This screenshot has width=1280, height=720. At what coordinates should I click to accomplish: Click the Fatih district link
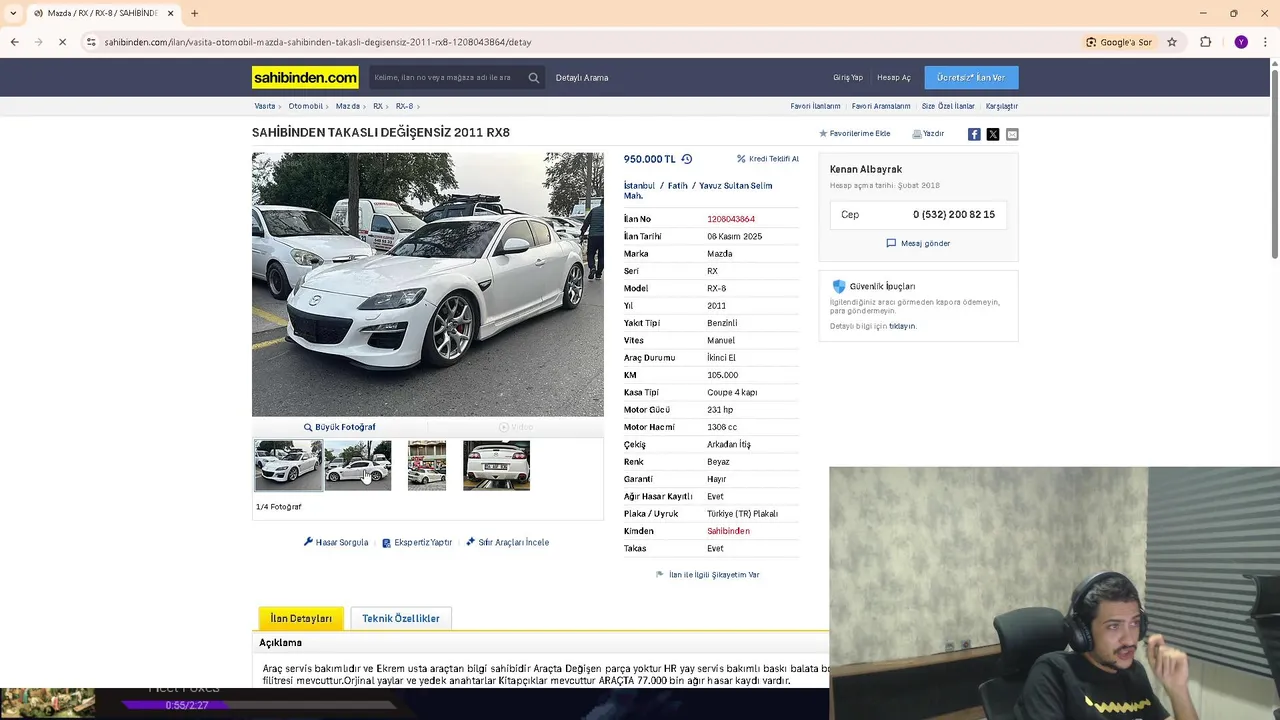(678, 186)
